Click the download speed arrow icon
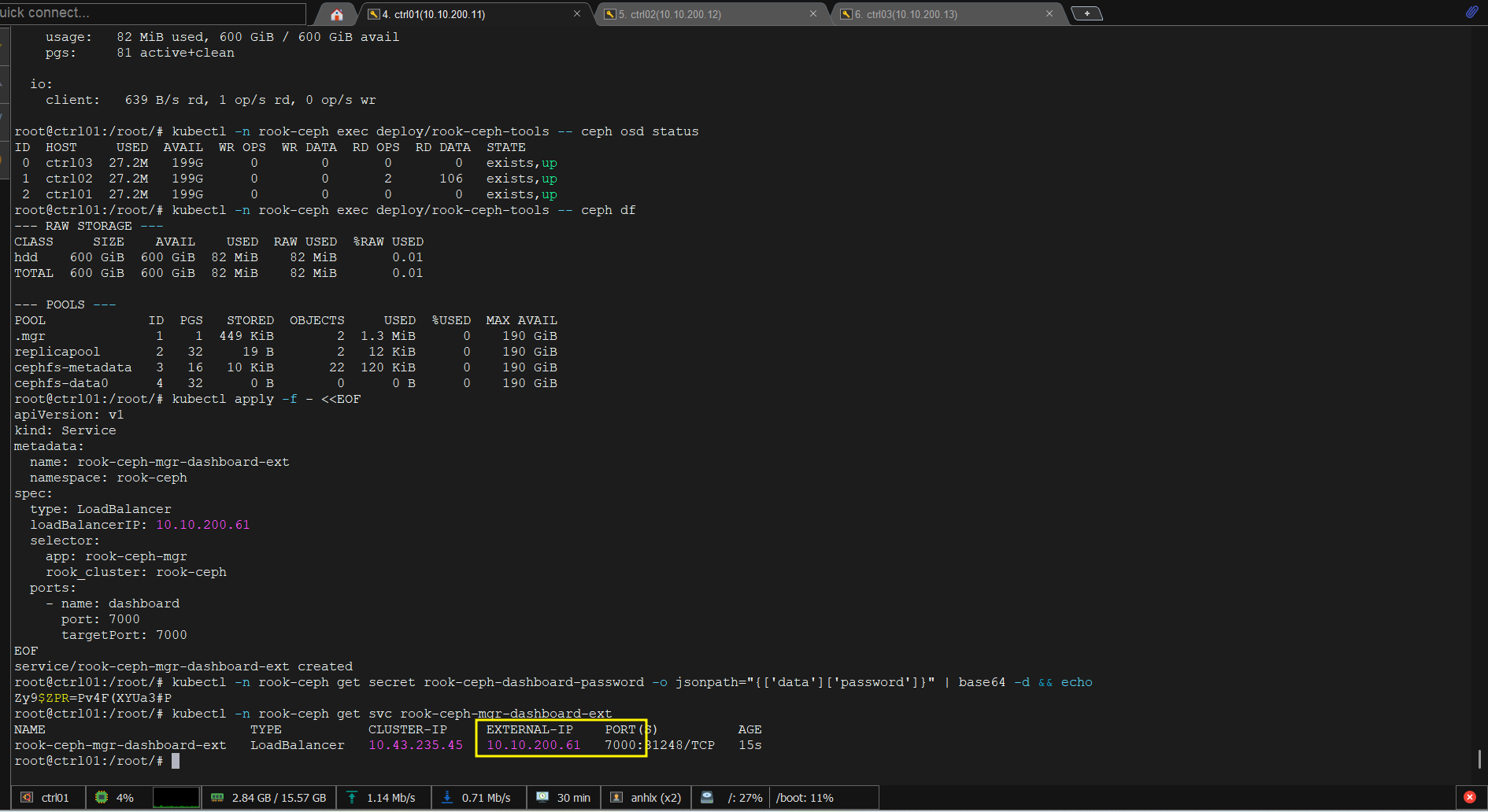This screenshot has width=1488, height=812. (x=447, y=798)
